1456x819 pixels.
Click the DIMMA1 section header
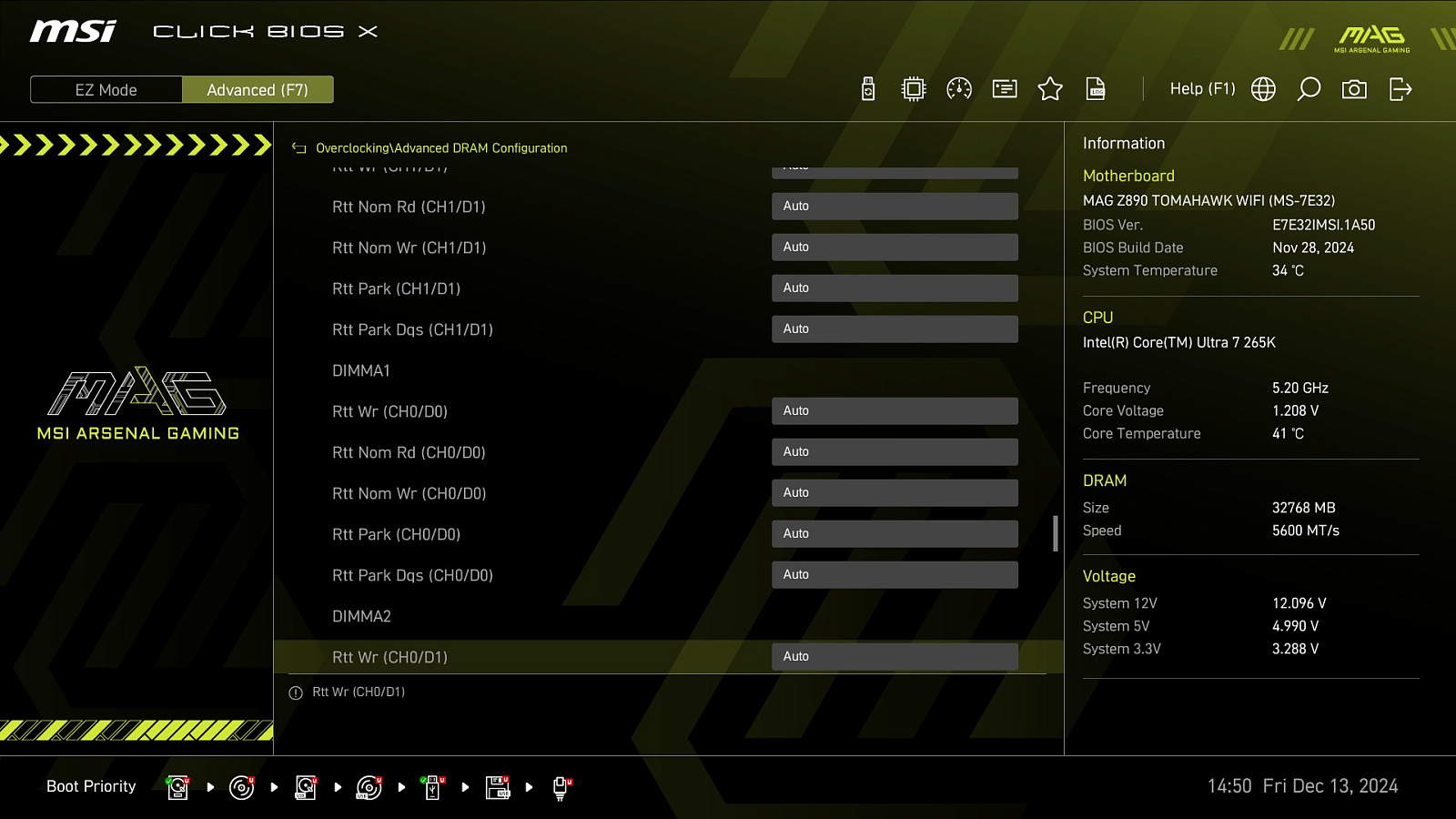pos(361,370)
